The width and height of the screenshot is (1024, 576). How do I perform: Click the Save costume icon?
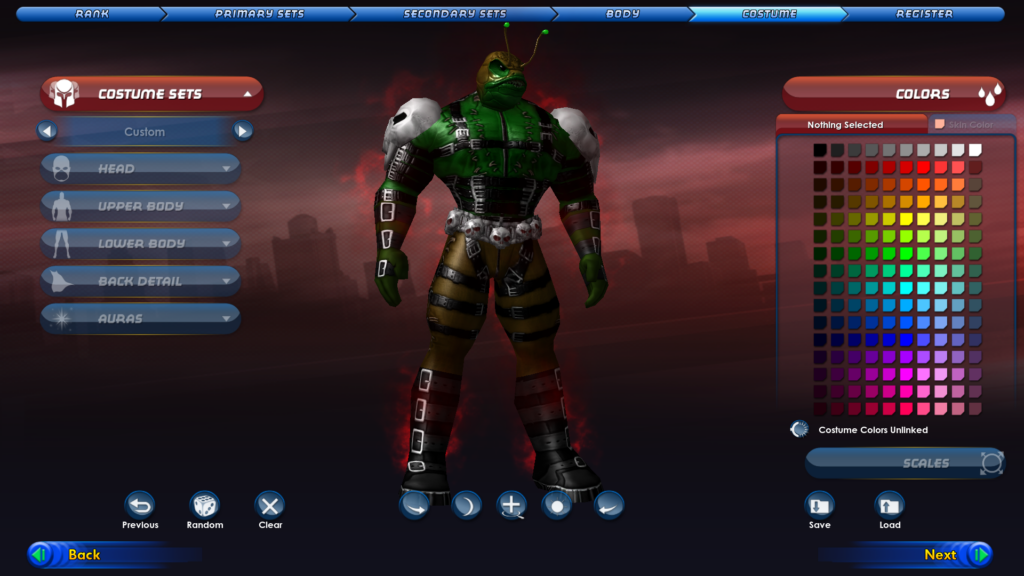[x=819, y=505]
